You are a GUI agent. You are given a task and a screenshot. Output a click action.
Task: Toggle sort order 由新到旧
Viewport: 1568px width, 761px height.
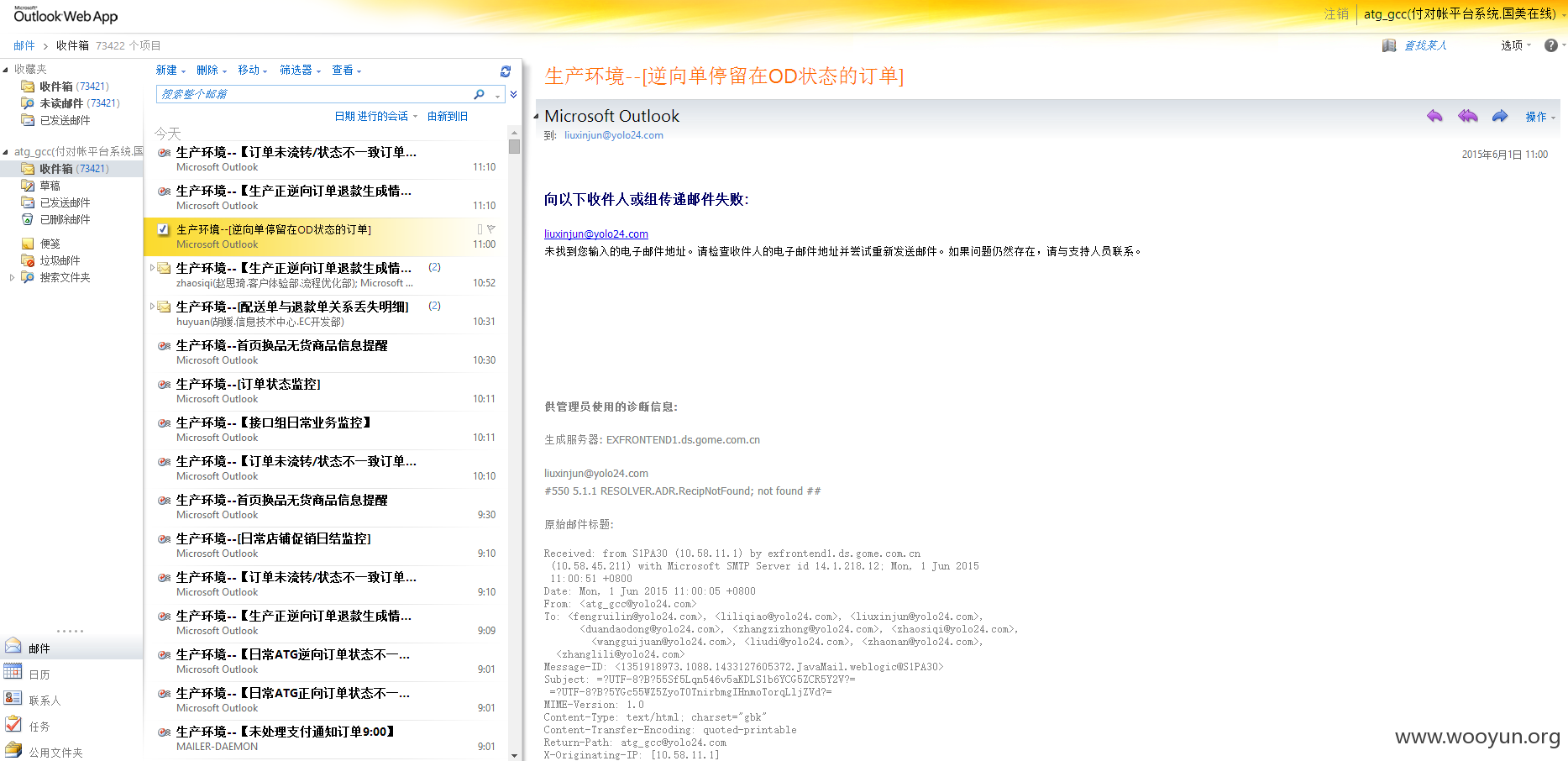(448, 117)
